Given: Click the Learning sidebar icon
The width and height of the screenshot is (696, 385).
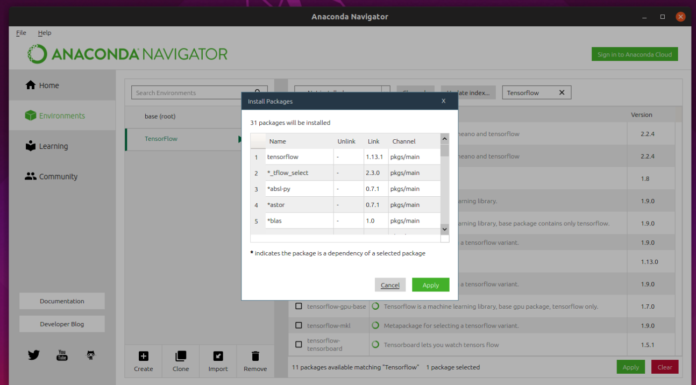Looking at the screenshot, I should [30, 146].
